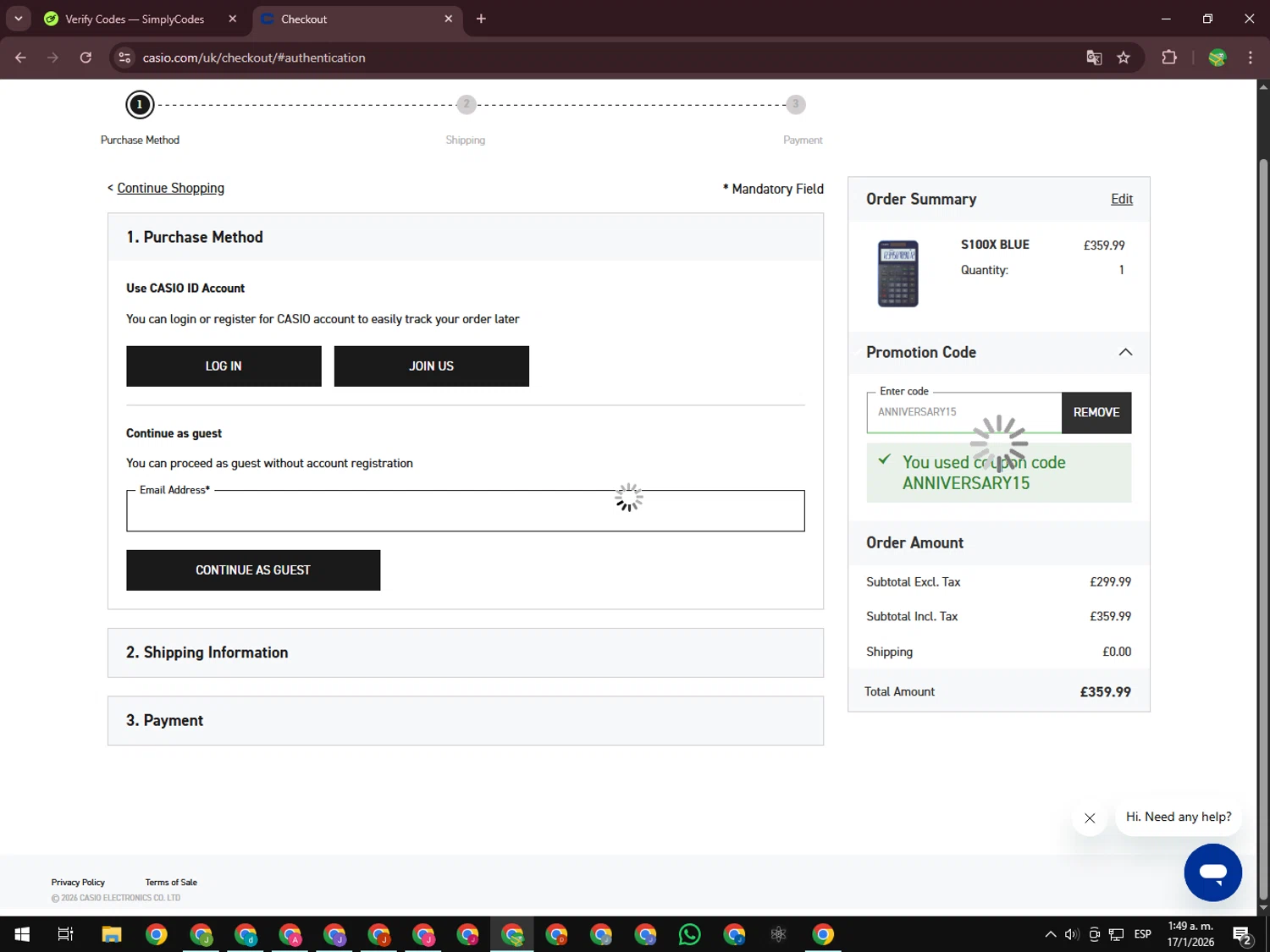Open the tab search dropdown

(18, 19)
